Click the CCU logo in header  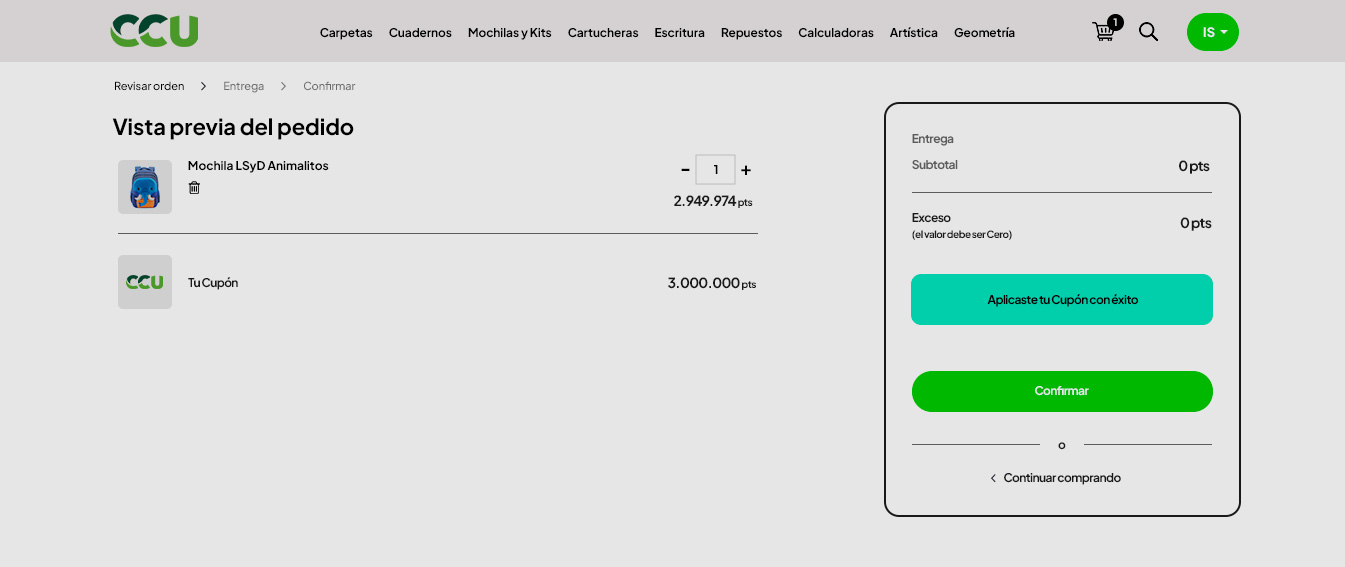pos(154,31)
